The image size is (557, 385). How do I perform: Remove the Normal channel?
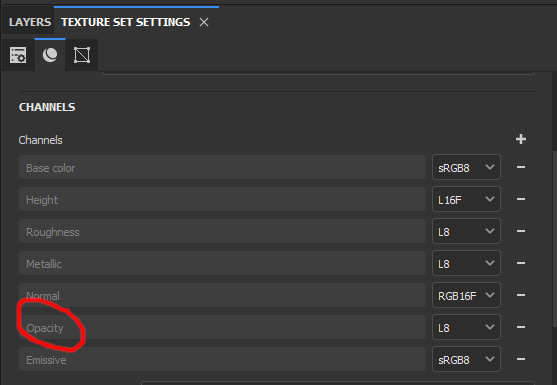pyautogui.click(x=521, y=295)
